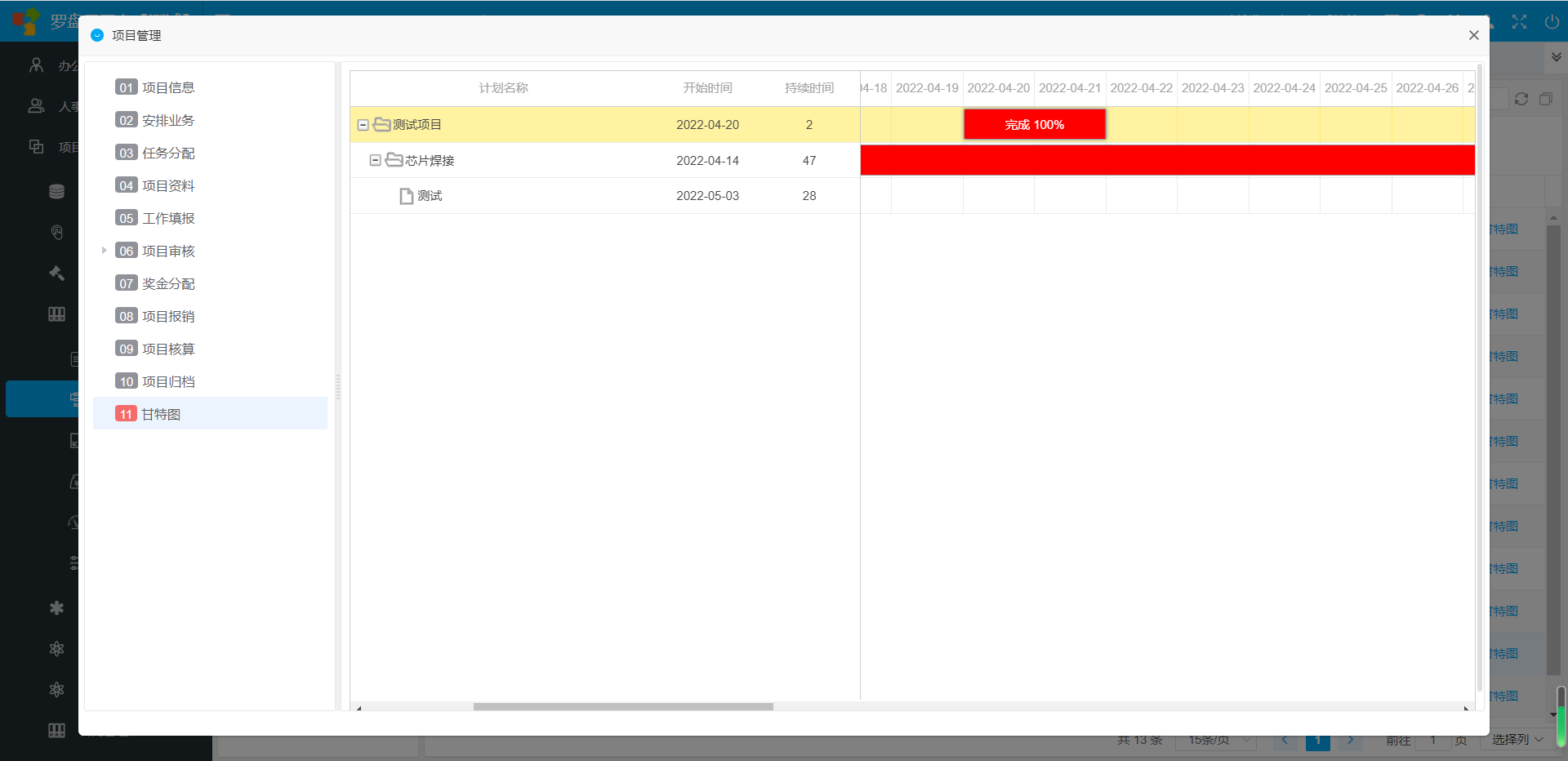Screen dimensions: 1568x761
Task: Click the fullscreen toggle icon
Action: point(1519,22)
